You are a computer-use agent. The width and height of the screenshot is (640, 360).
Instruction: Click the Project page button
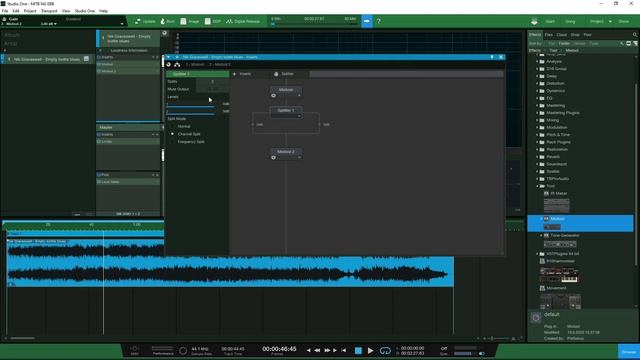click(596, 21)
